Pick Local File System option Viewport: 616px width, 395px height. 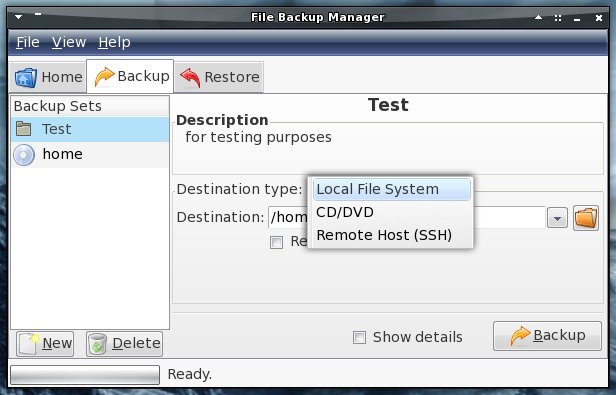(x=392, y=189)
